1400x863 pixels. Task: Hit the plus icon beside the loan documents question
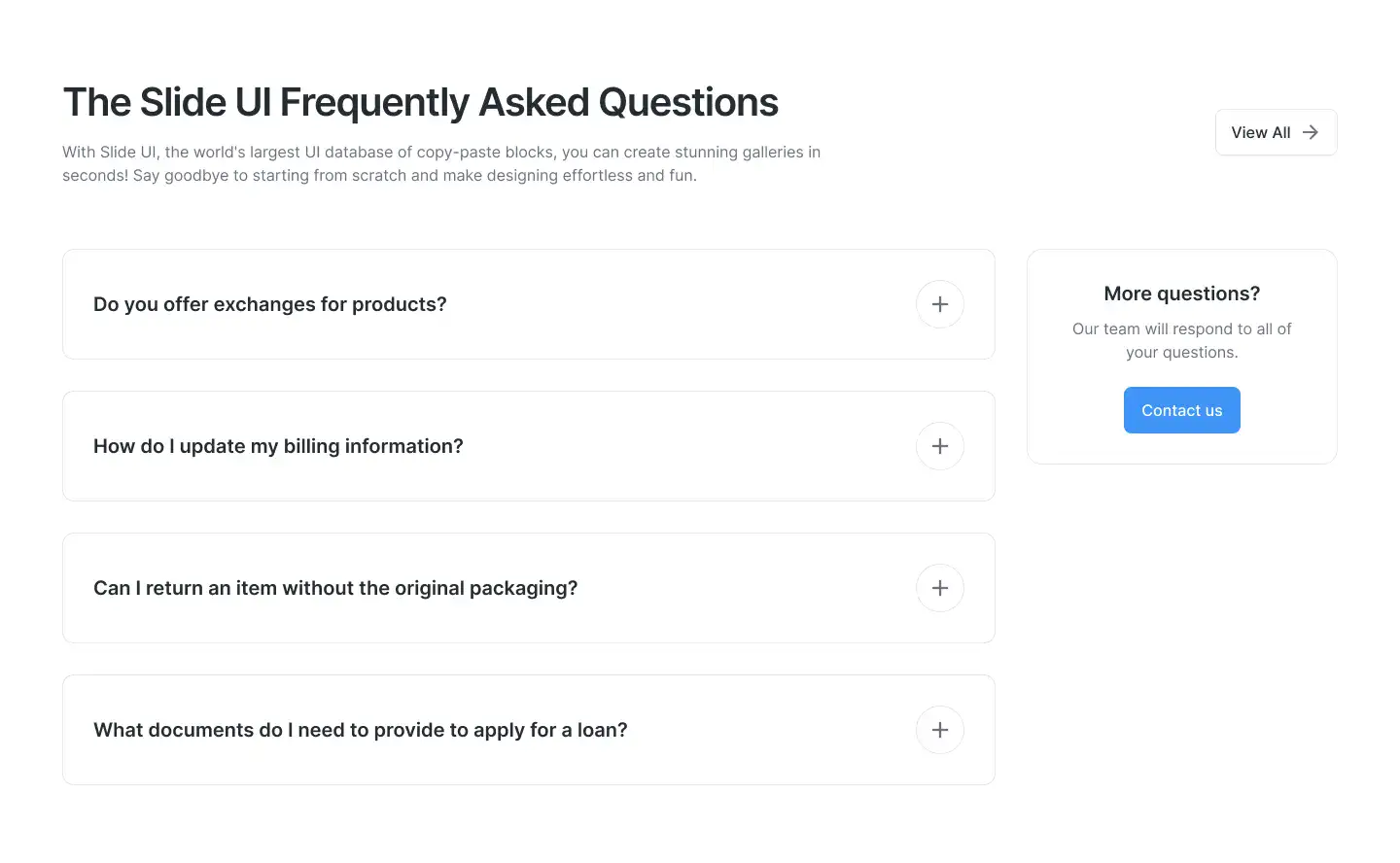(939, 730)
